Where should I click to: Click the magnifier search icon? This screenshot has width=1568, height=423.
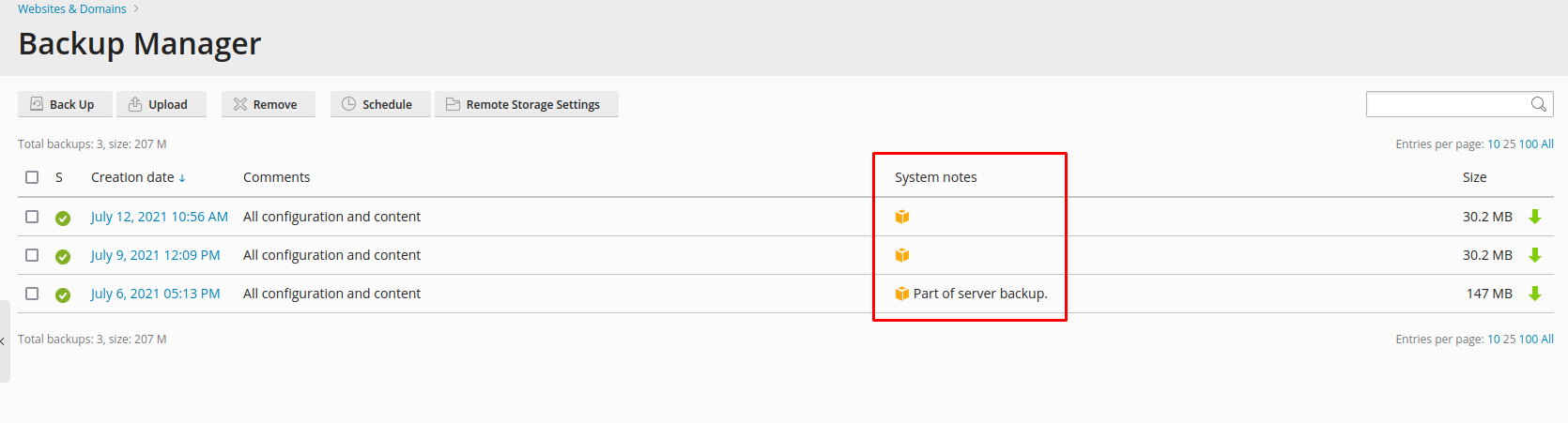point(1538,104)
